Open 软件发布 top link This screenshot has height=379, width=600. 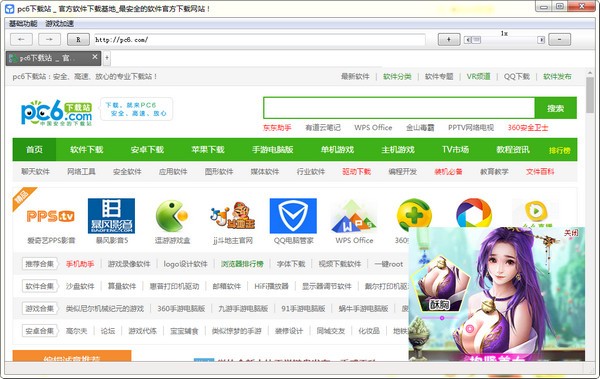click(557, 77)
